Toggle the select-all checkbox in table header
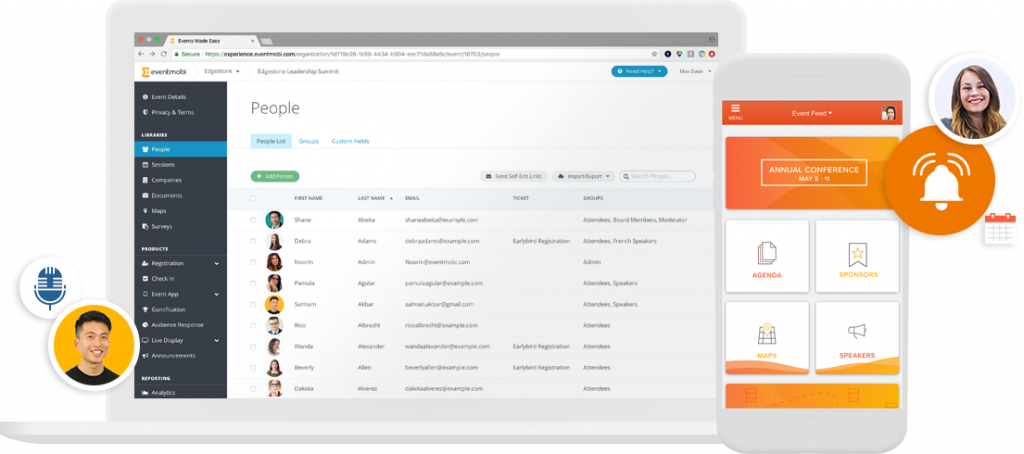The height and width of the screenshot is (454, 1024). [x=252, y=198]
